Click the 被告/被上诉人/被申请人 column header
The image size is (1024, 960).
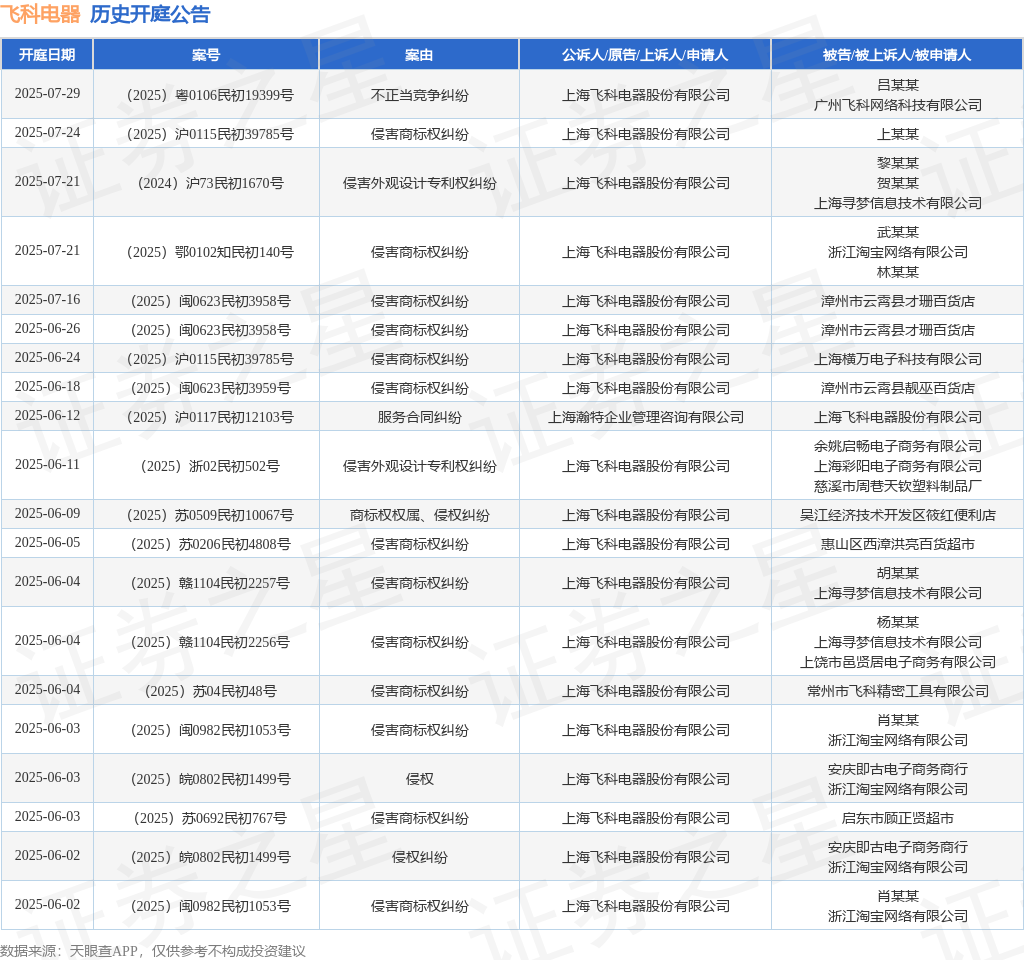point(897,55)
